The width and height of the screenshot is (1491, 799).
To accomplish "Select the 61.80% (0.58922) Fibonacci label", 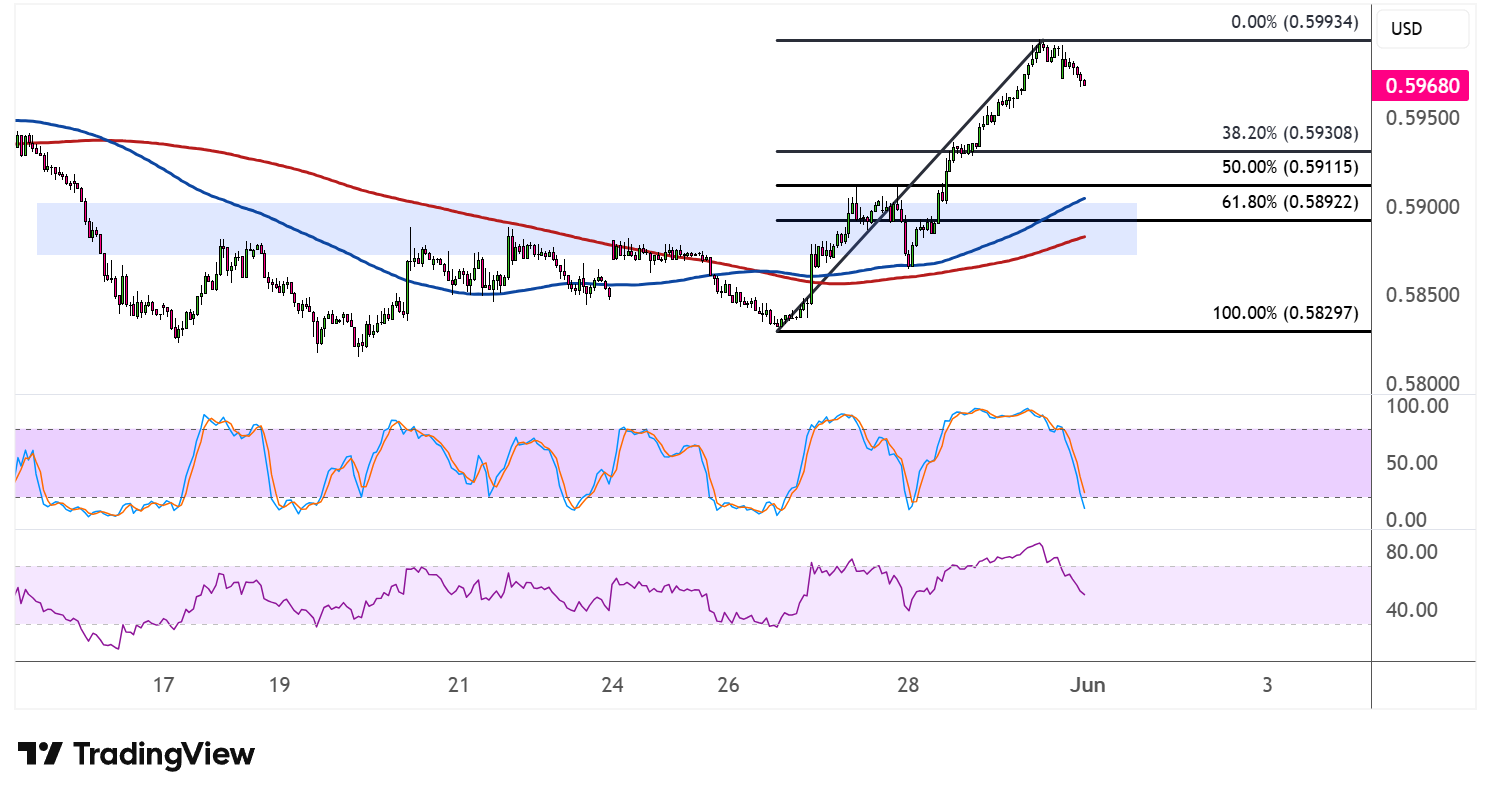I will (x=1290, y=201).
